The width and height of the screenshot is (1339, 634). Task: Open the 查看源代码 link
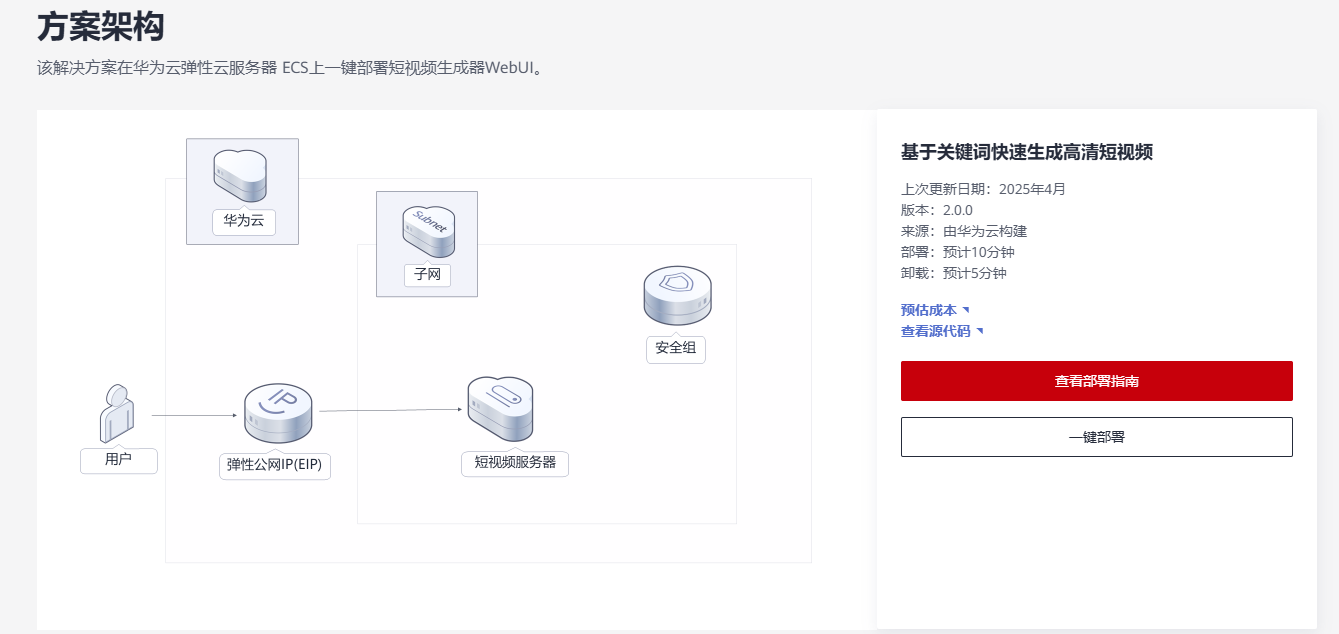pos(936,331)
